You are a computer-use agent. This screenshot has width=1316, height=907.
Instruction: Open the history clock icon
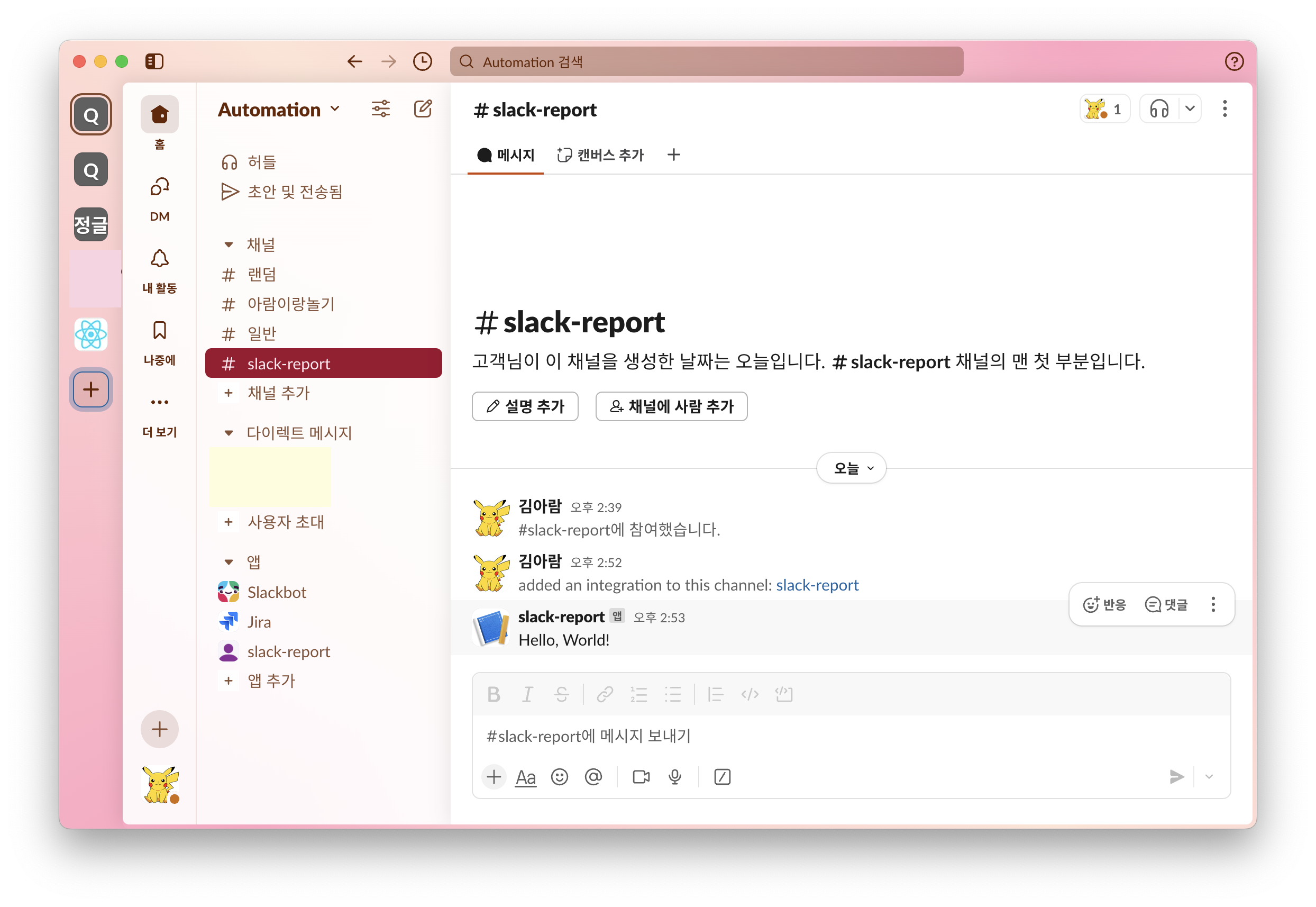click(422, 61)
